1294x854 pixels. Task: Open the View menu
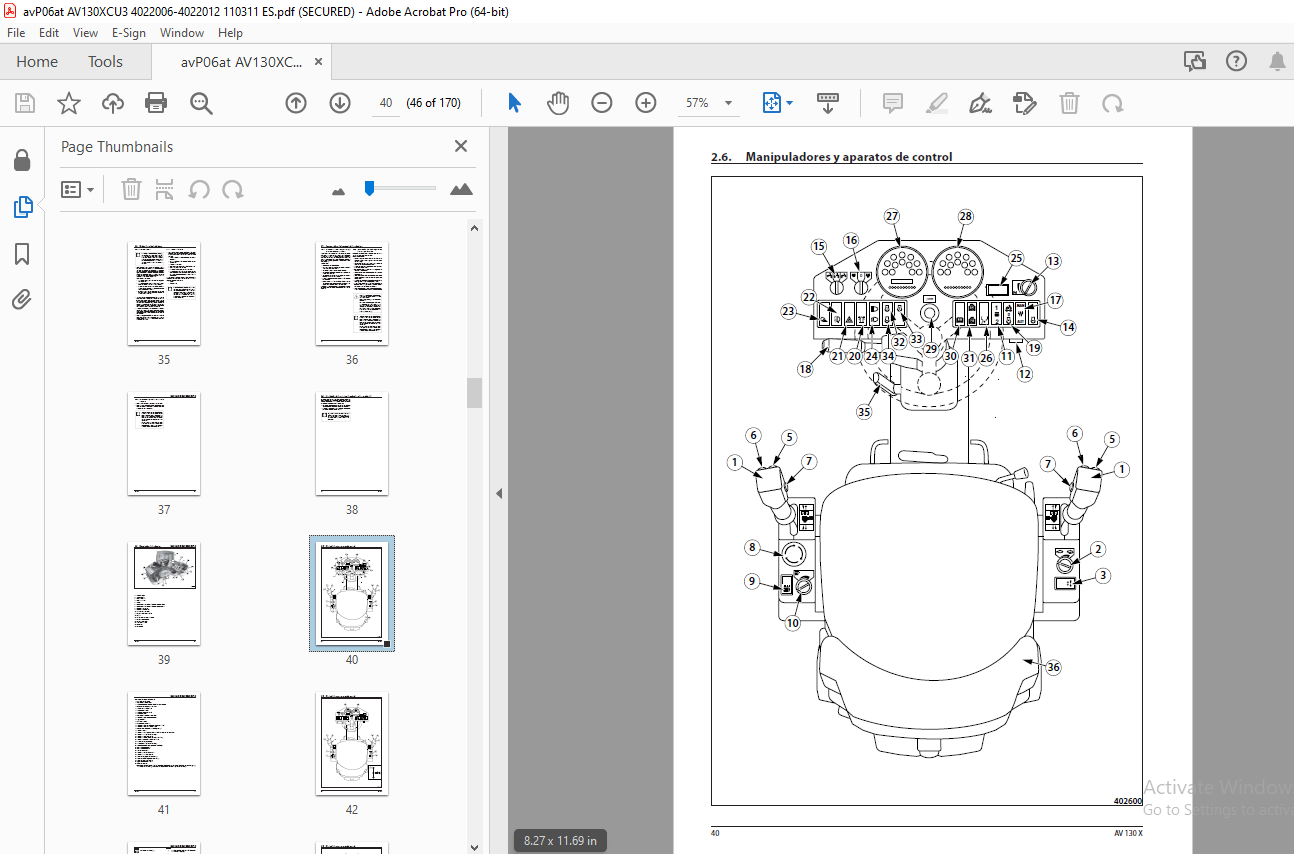[86, 33]
